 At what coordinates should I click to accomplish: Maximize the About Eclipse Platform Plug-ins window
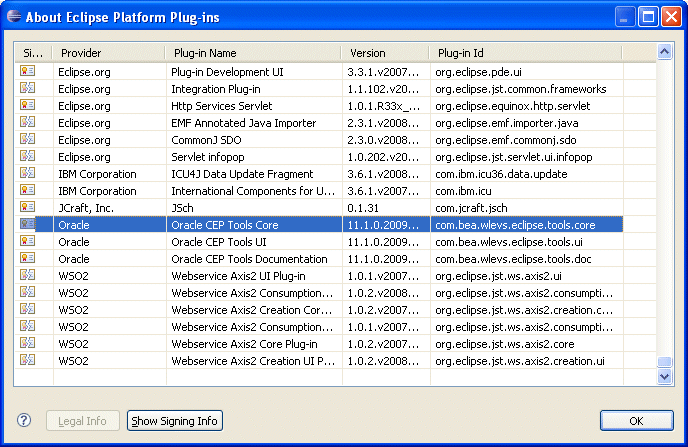point(648,17)
